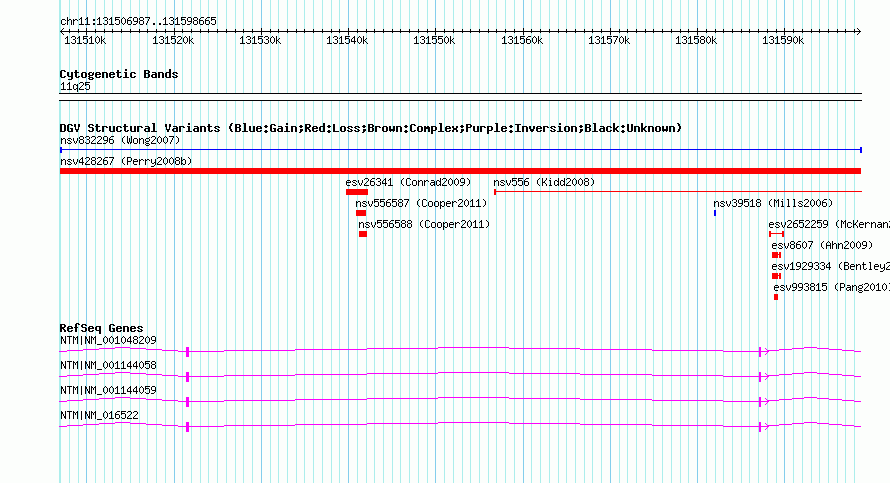Click the 131520k ruler position
The height and width of the screenshot is (483, 890).
(173, 40)
